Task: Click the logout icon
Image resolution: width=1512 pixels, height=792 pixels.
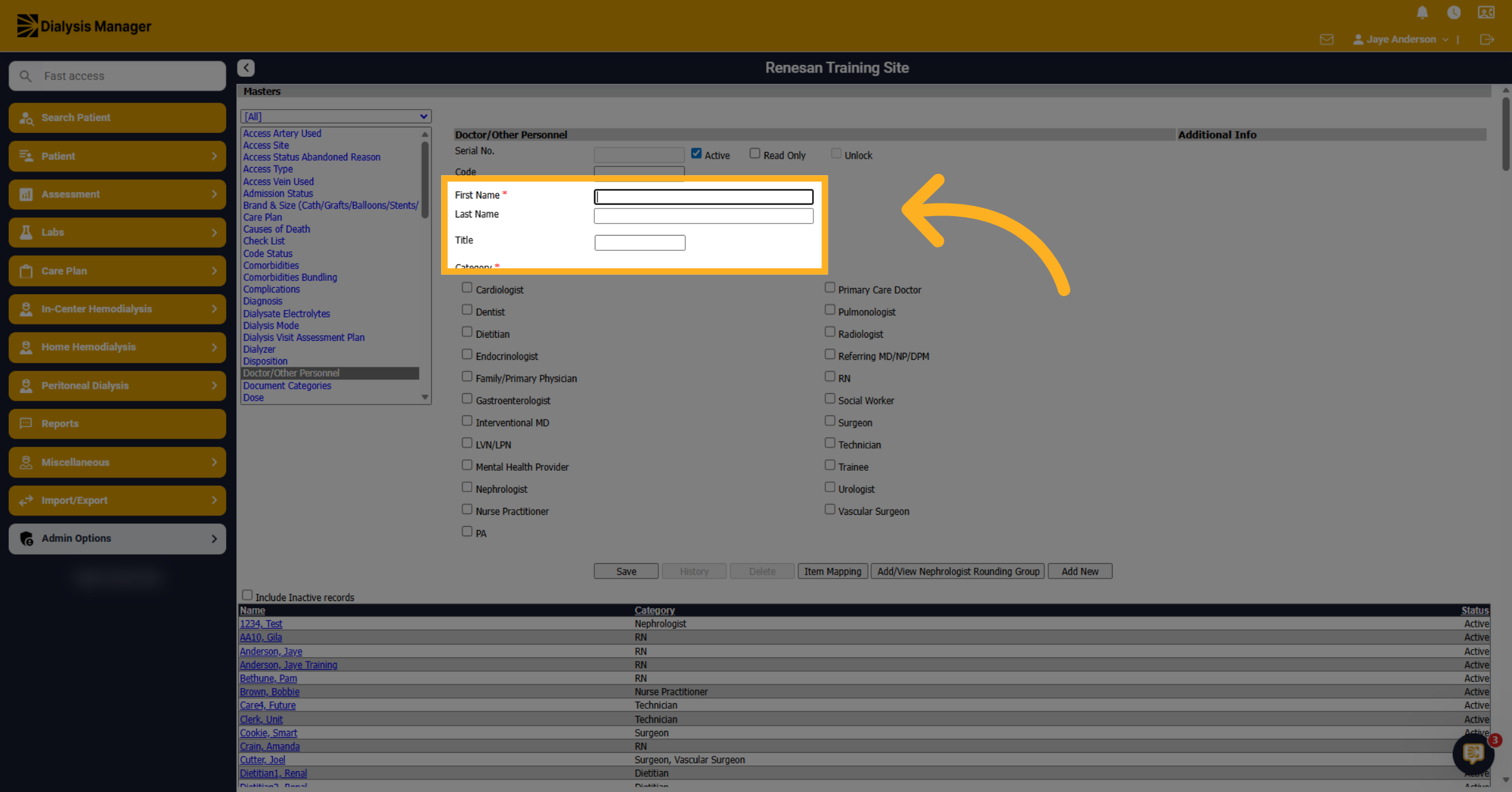Action: [x=1486, y=40]
